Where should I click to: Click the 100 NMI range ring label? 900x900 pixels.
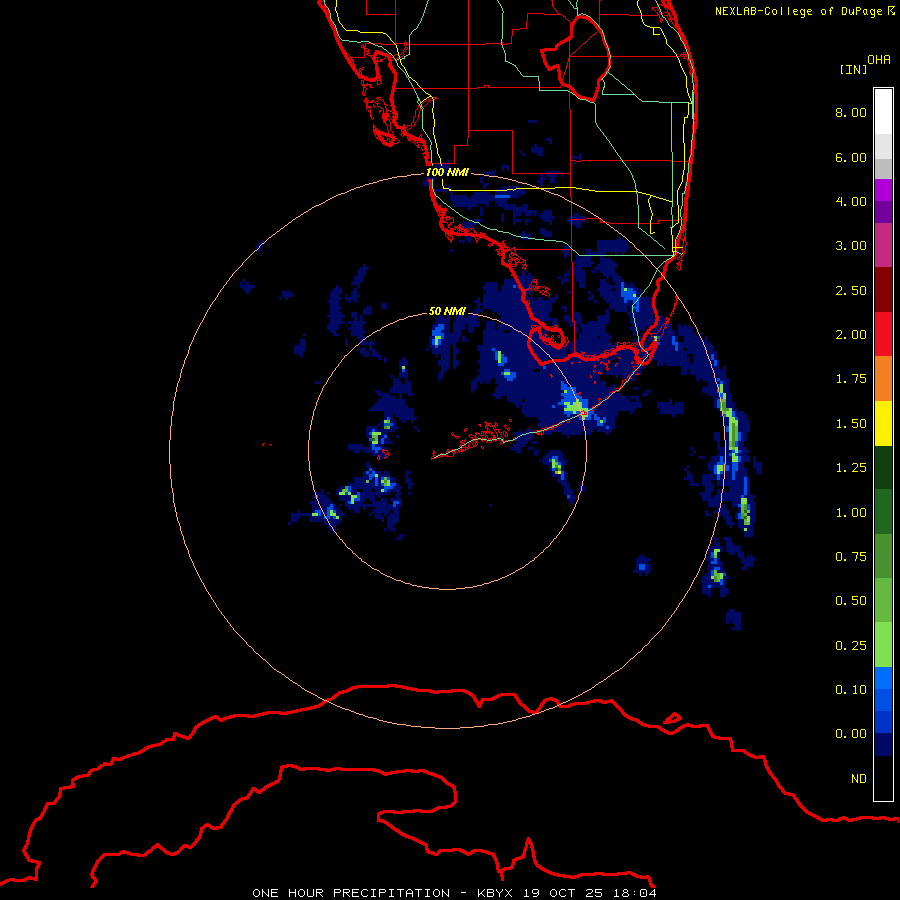pos(447,172)
